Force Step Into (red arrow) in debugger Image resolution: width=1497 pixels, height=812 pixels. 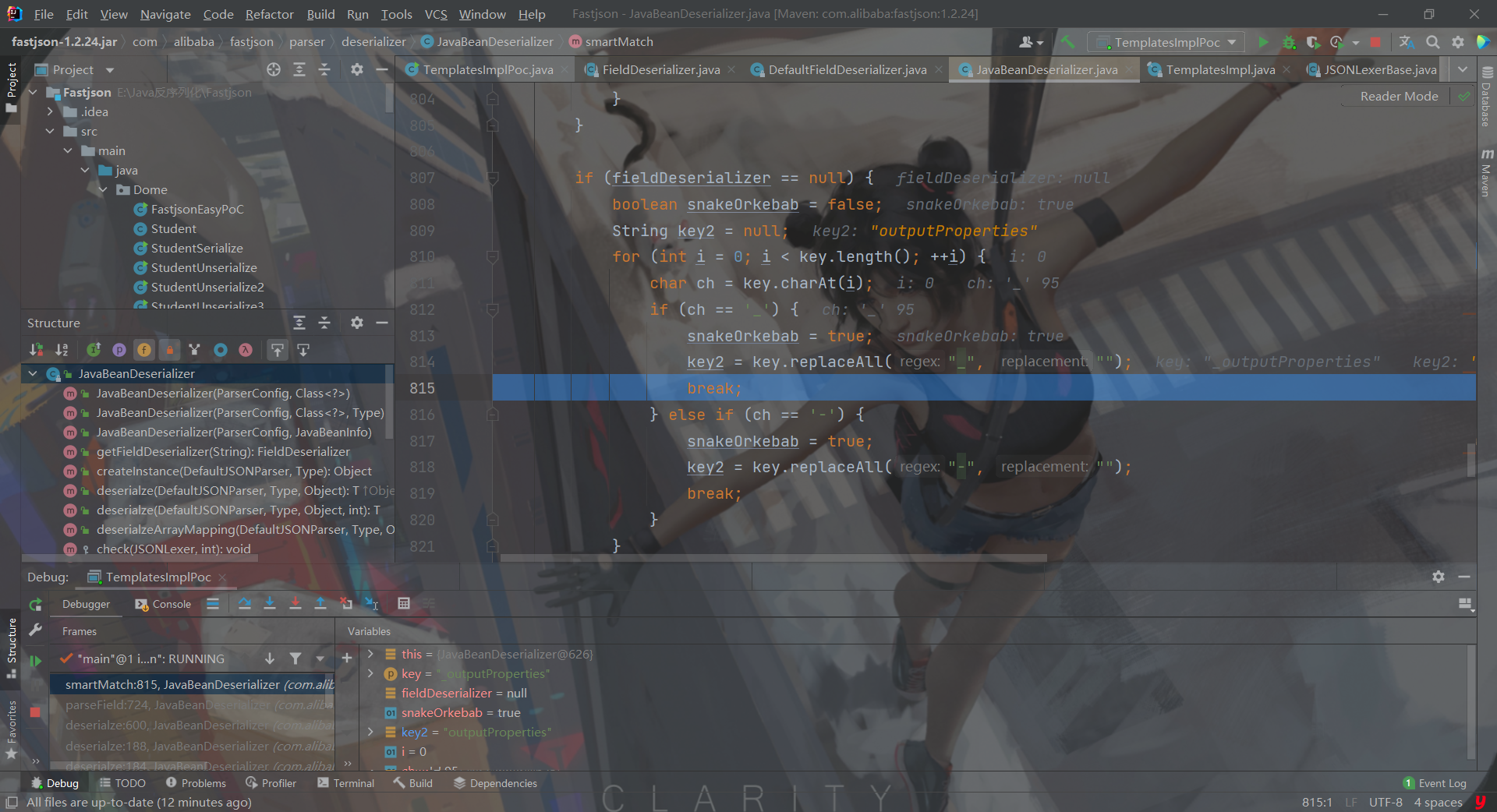click(x=295, y=603)
